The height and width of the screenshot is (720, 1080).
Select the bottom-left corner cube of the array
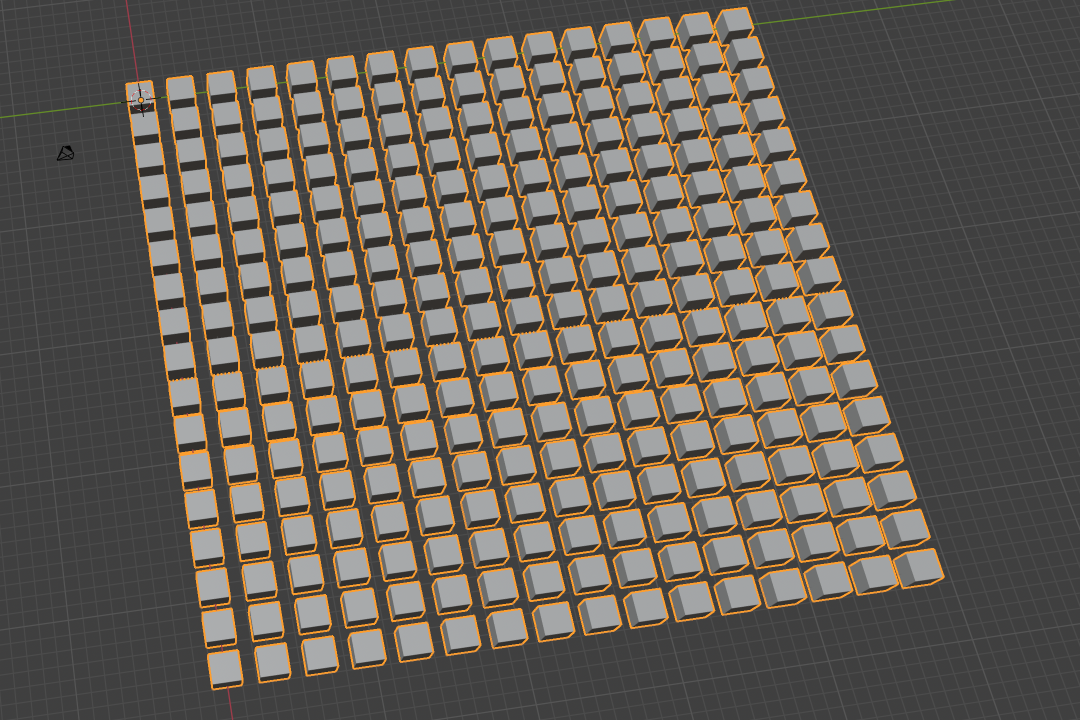click(x=225, y=669)
